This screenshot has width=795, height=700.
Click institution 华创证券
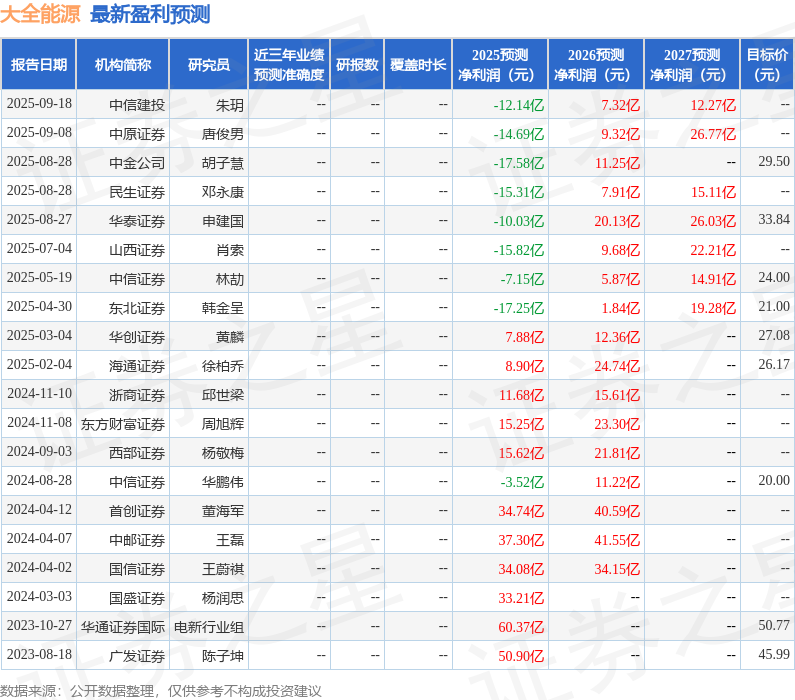pyautogui.click(x=137, y=337)
